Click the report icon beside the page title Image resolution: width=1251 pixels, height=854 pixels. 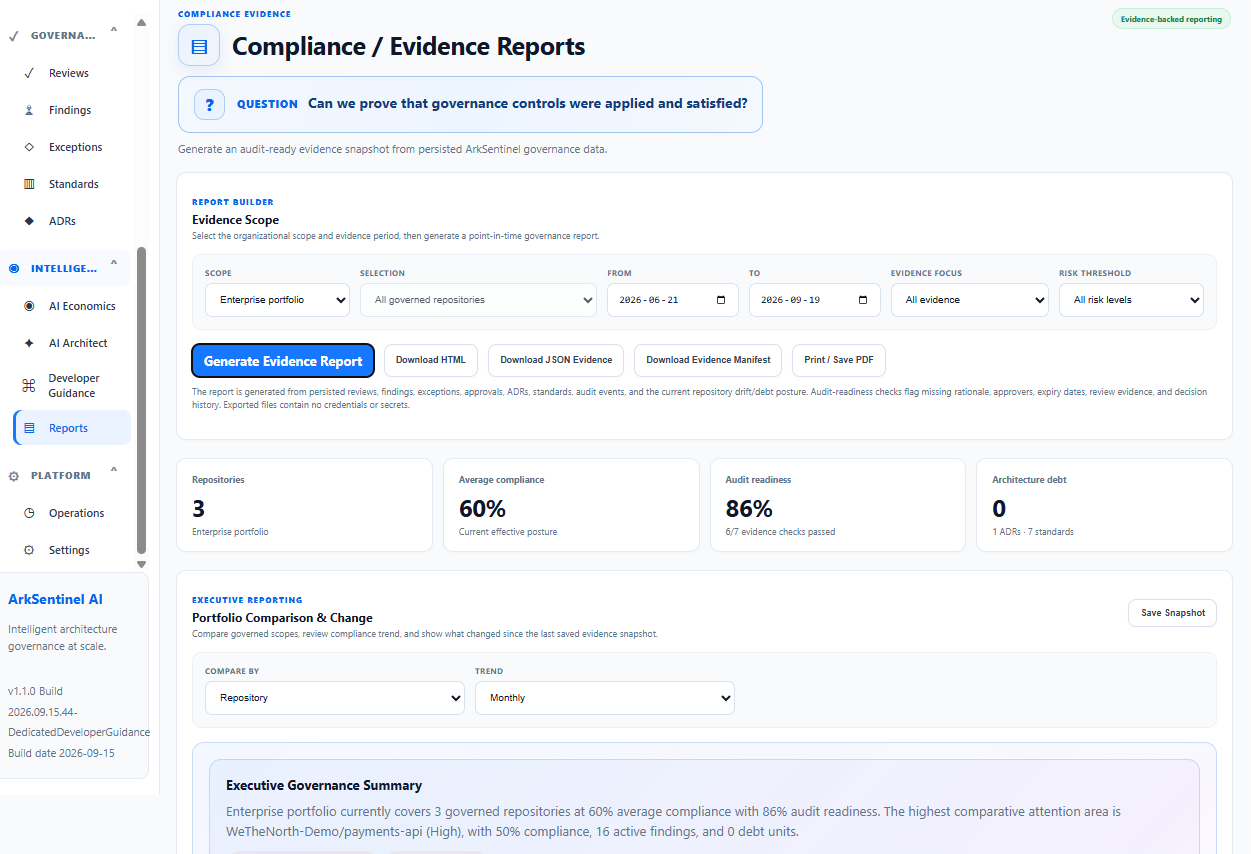tap(199, 46)
